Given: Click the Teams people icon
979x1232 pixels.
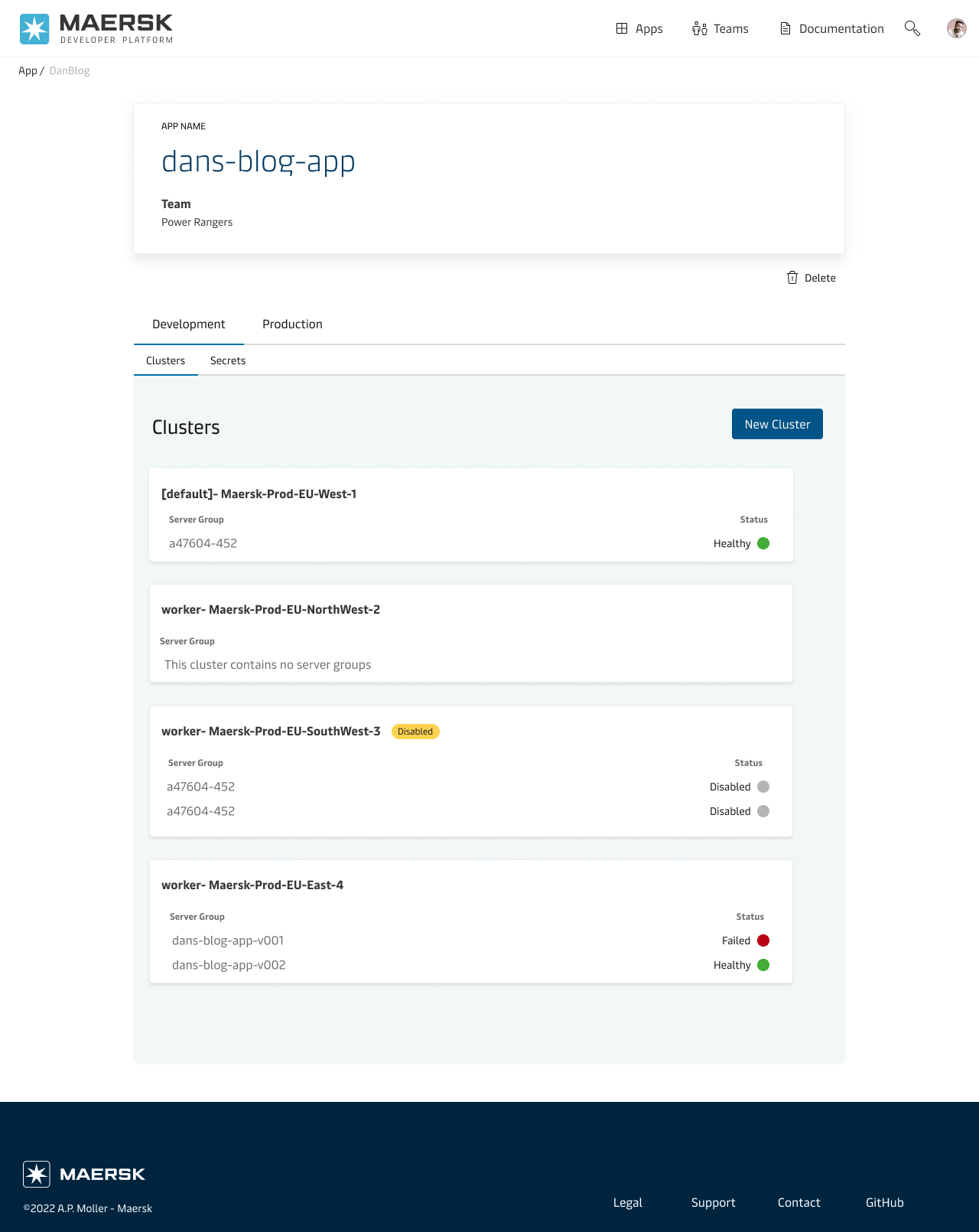Looking at the screenshot, I should point(700,28).
